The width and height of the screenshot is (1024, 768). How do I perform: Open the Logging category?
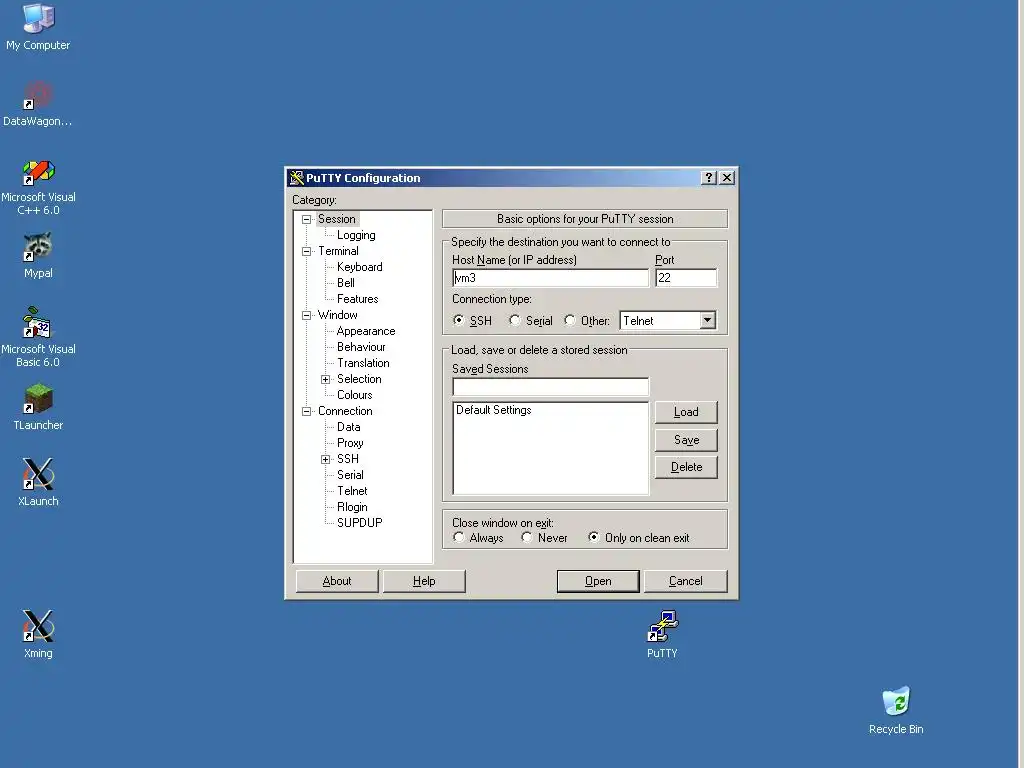pyautogui.click(x=356, y=235)
